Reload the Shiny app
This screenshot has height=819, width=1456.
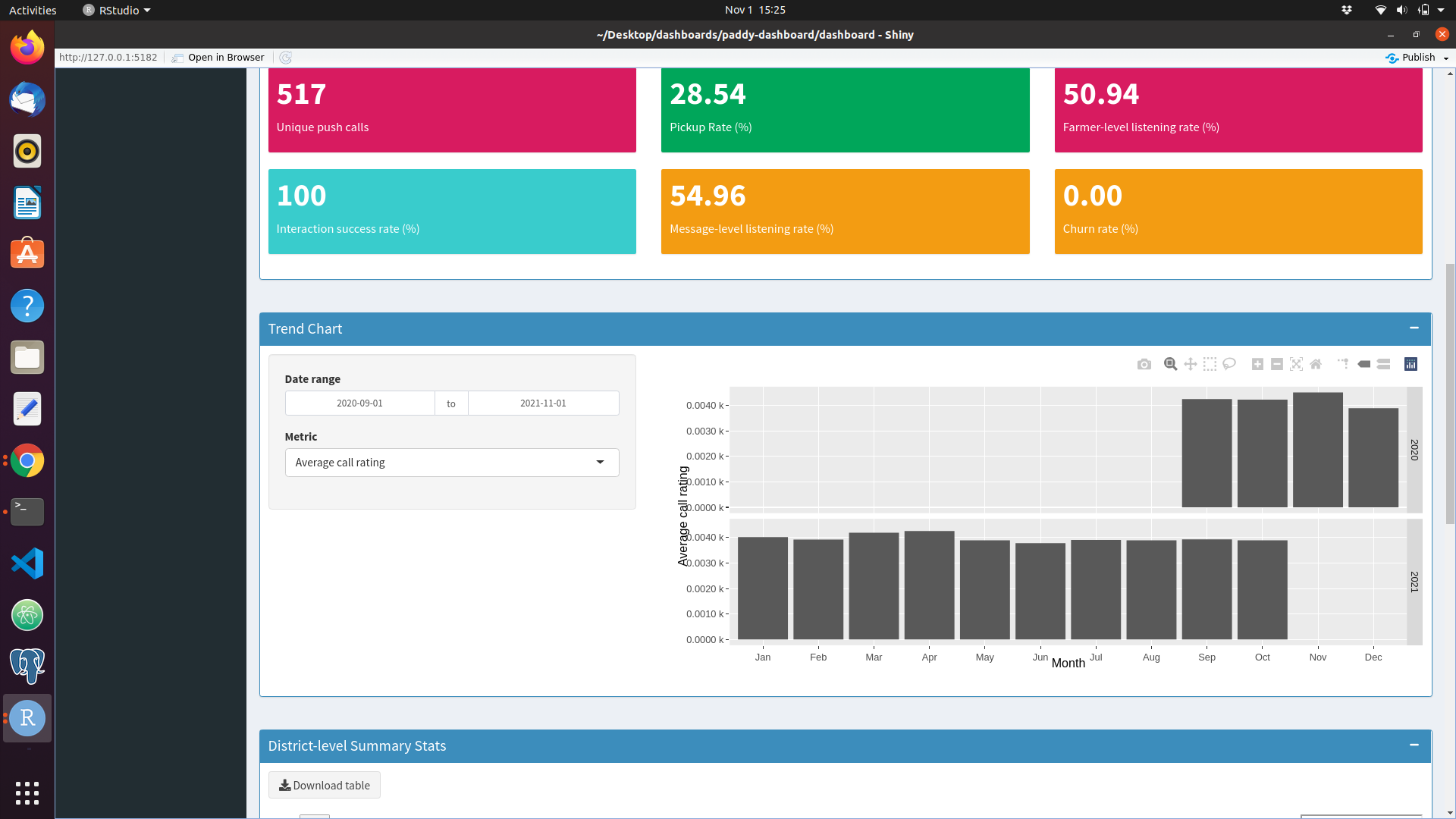(x=285, y=58)
